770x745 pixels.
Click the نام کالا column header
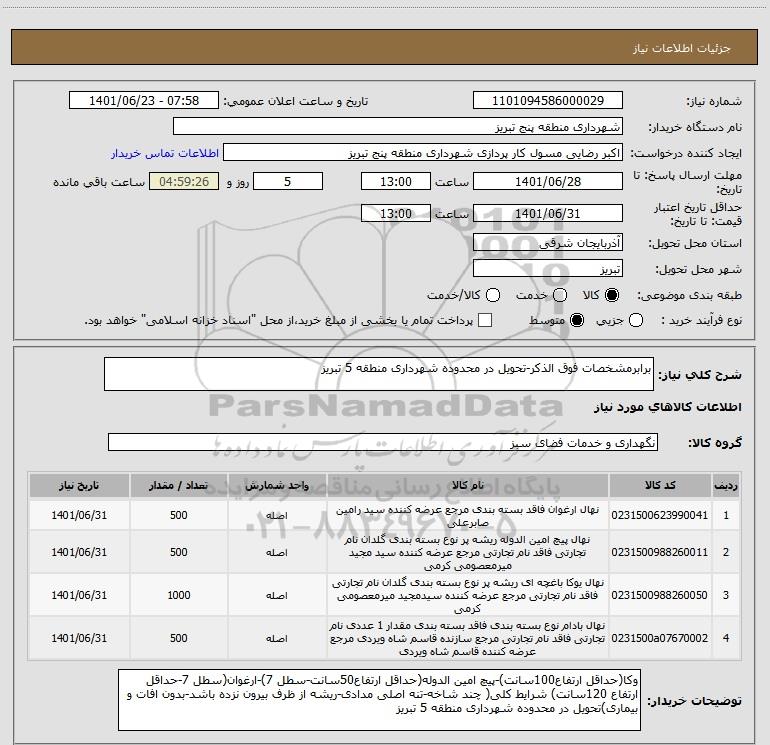[468, 485]
